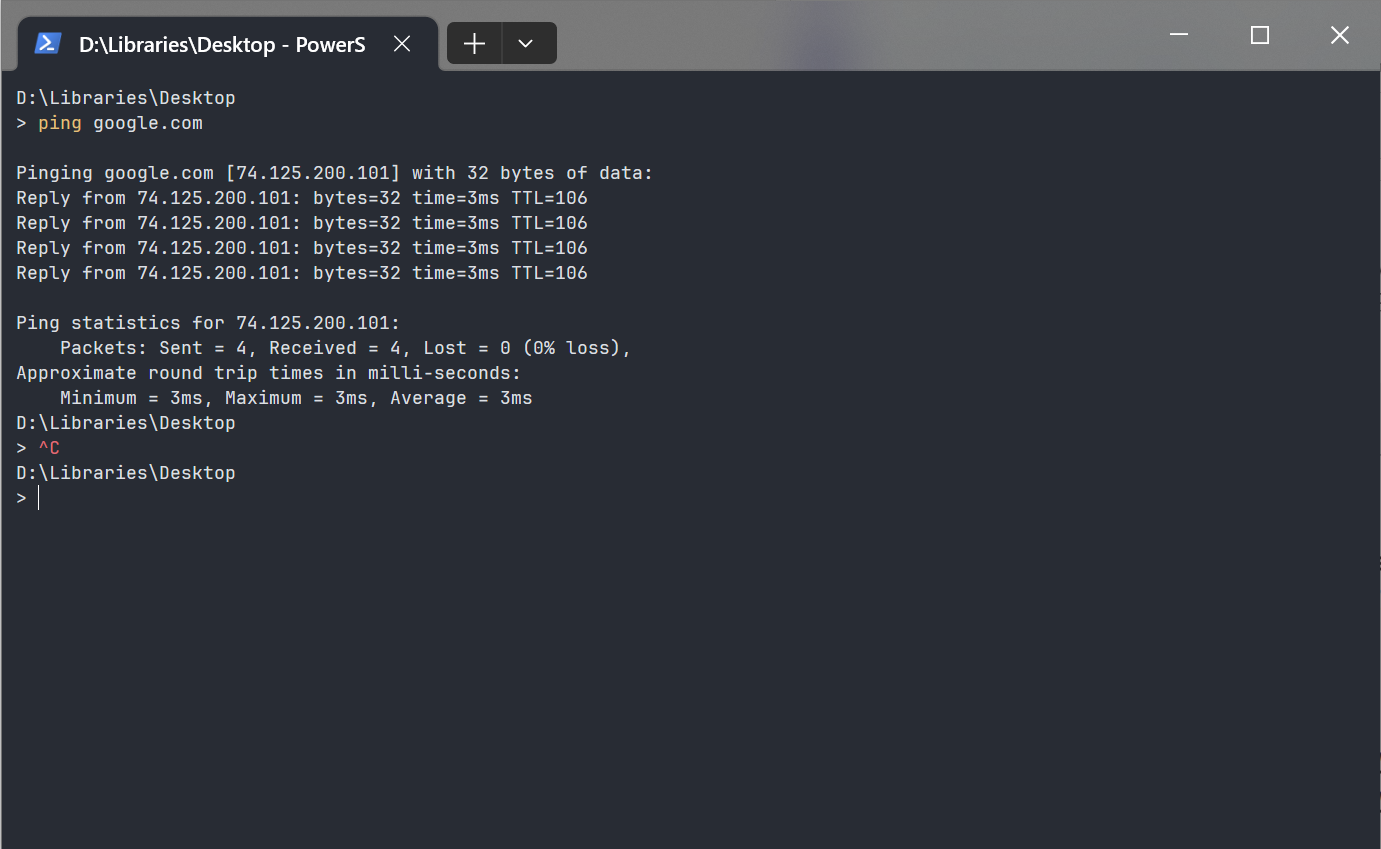
Task: Open a new tab with the plus button
Action: (x=474, y=44)
